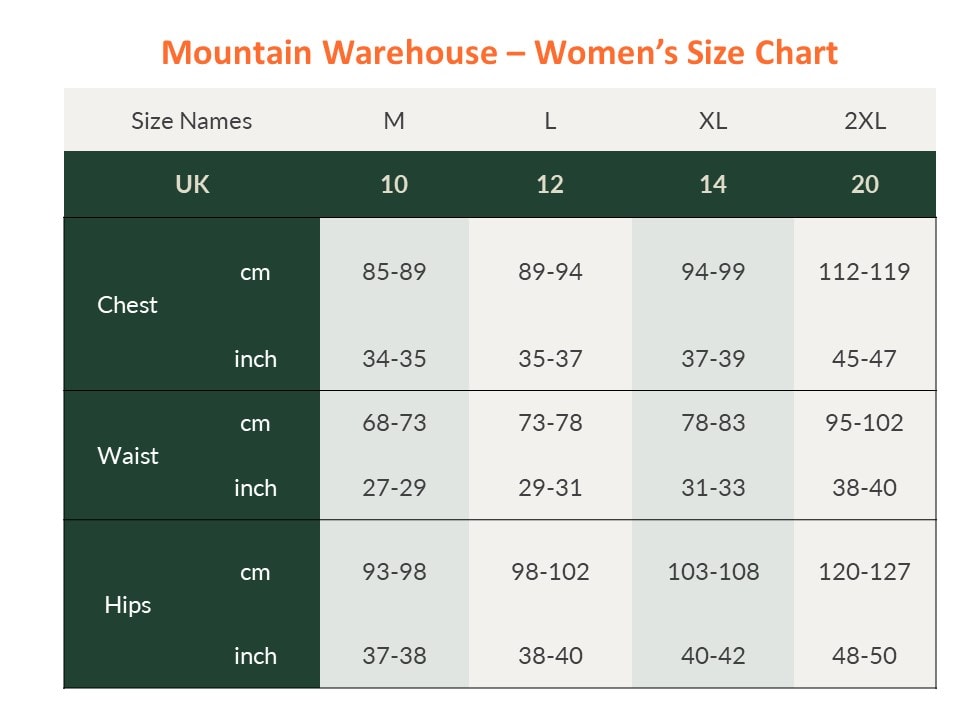Select UK size 12 cell
Image resolution: width=960 pixels, height=720 pixels.
550,184
